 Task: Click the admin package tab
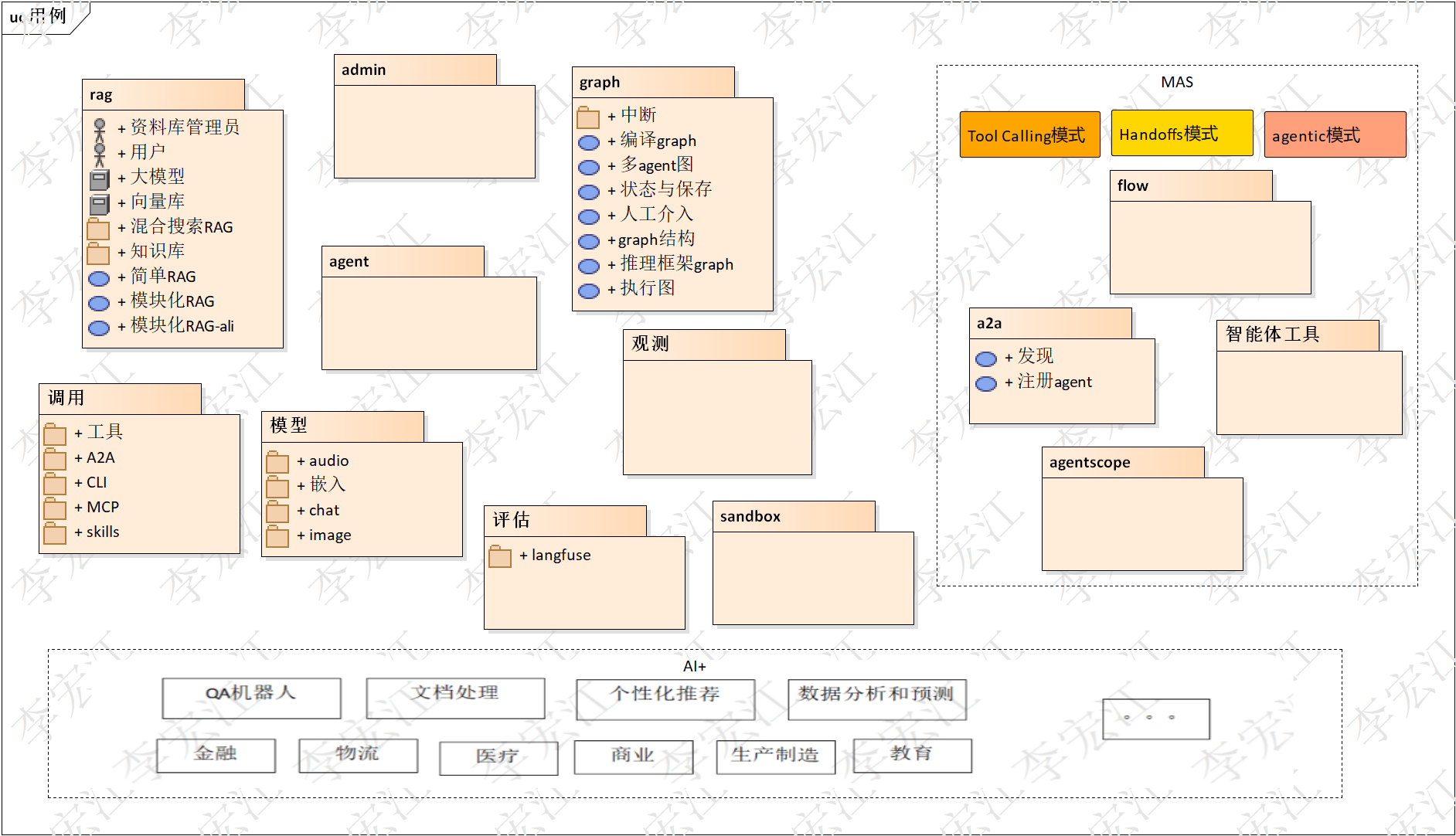click(415, 70)
